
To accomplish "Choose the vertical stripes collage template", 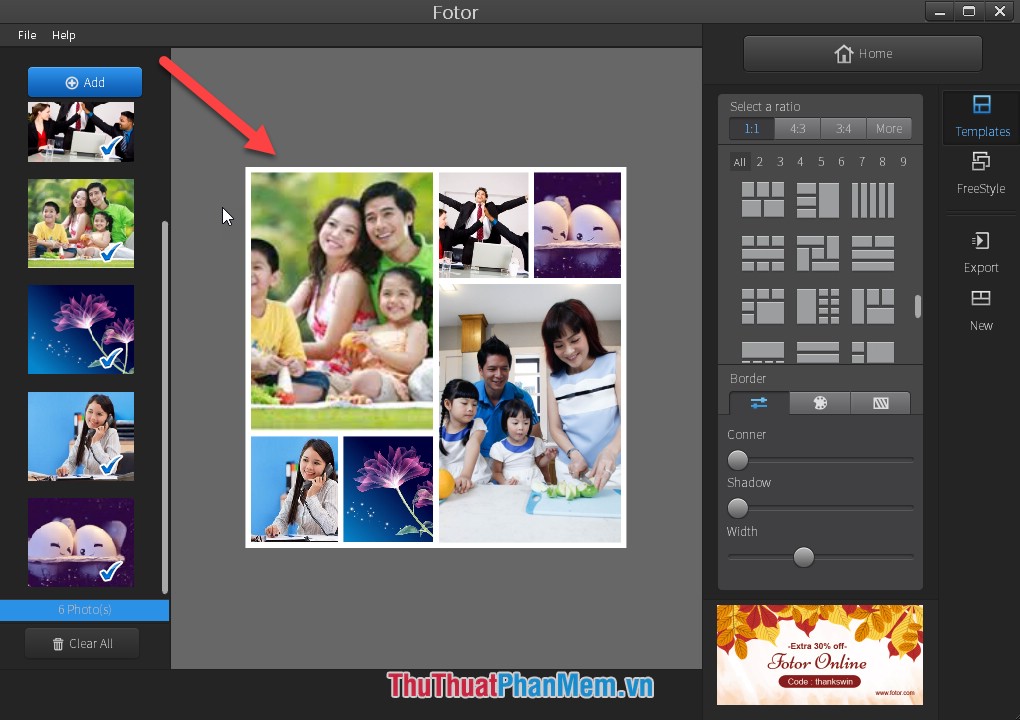I will click(872, 199).
